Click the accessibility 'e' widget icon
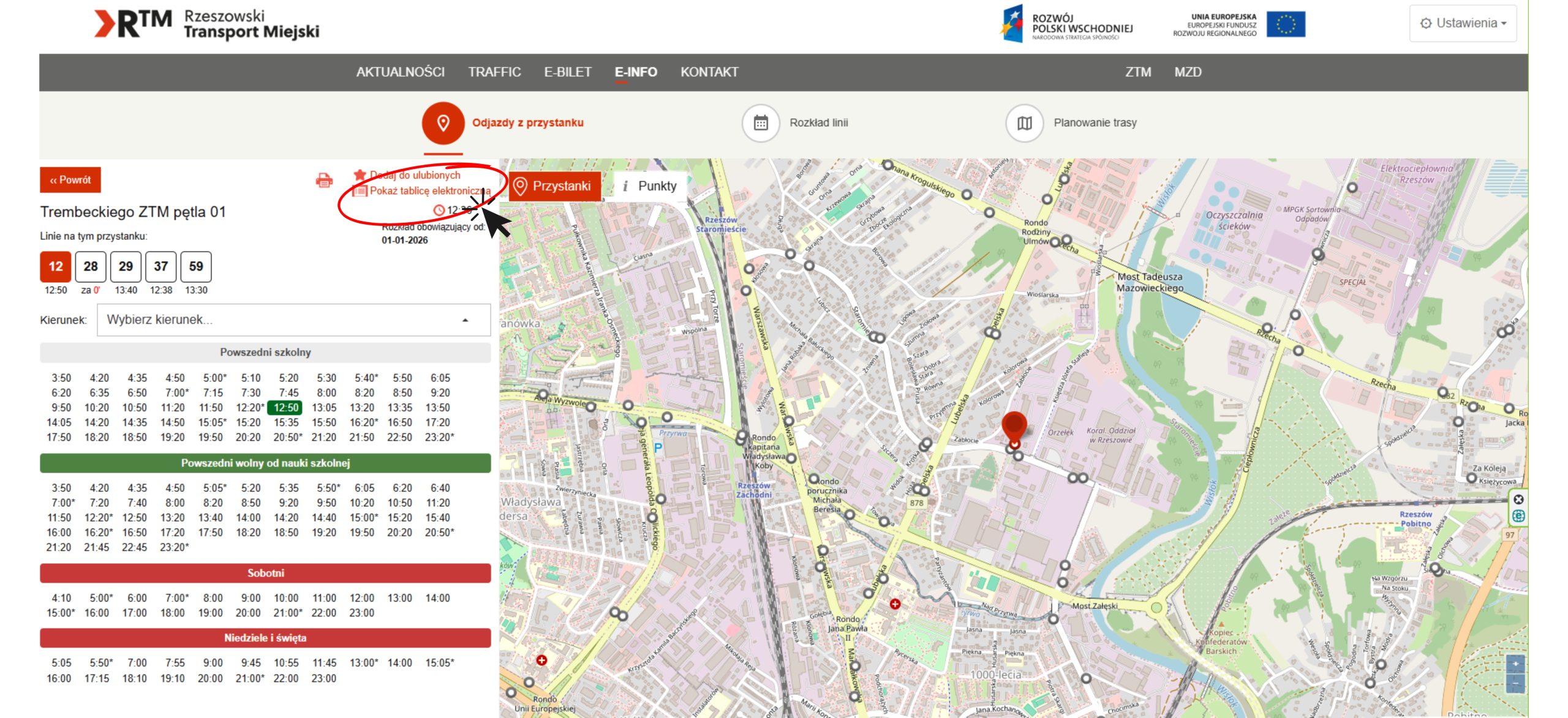The height and width of the screenshot is (718, 1568). (x=1518, y=516)
